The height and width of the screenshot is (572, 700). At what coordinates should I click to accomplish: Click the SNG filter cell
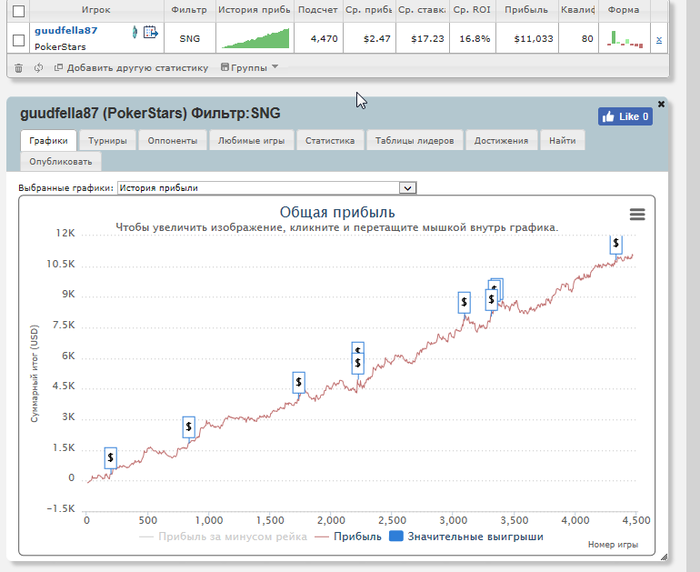click(x=190, y=39)
